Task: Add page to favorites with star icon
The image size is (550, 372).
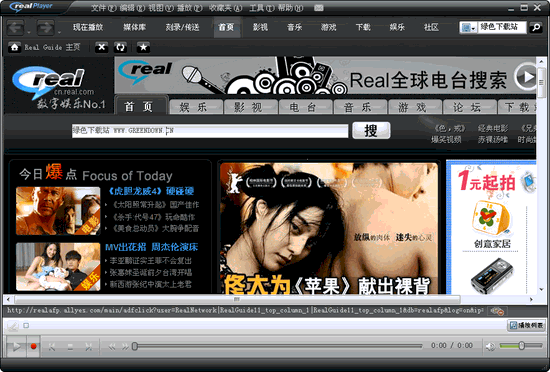Action: (143, 47)
